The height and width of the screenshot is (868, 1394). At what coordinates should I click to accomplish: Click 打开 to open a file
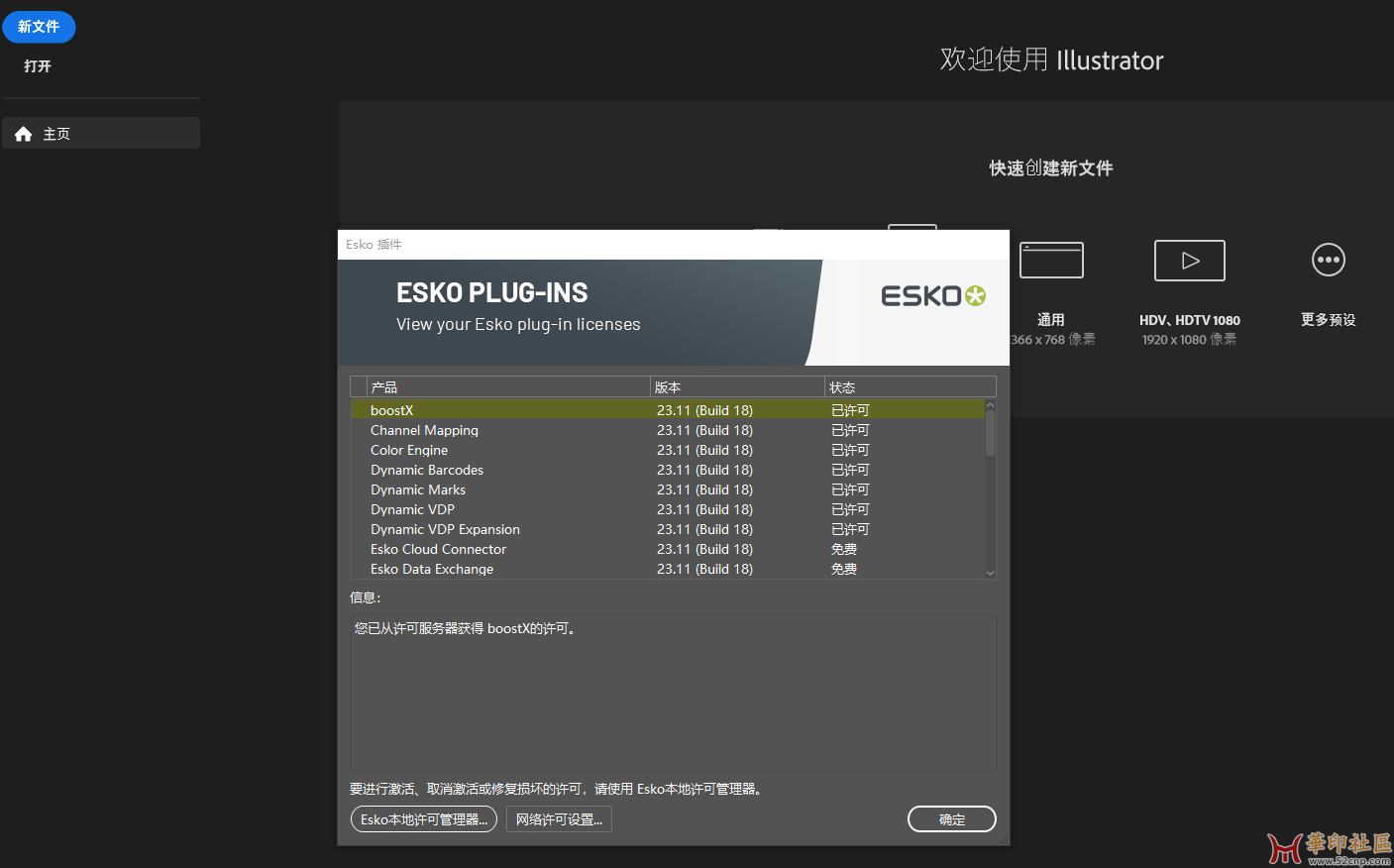[x=38, y=66]
